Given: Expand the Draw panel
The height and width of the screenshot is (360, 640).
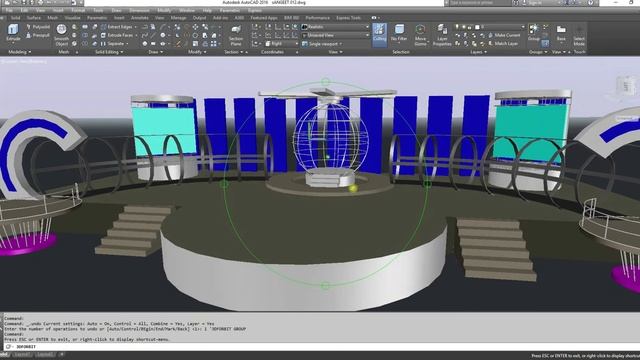Looking at the screenshot, I should pos(156,52).
